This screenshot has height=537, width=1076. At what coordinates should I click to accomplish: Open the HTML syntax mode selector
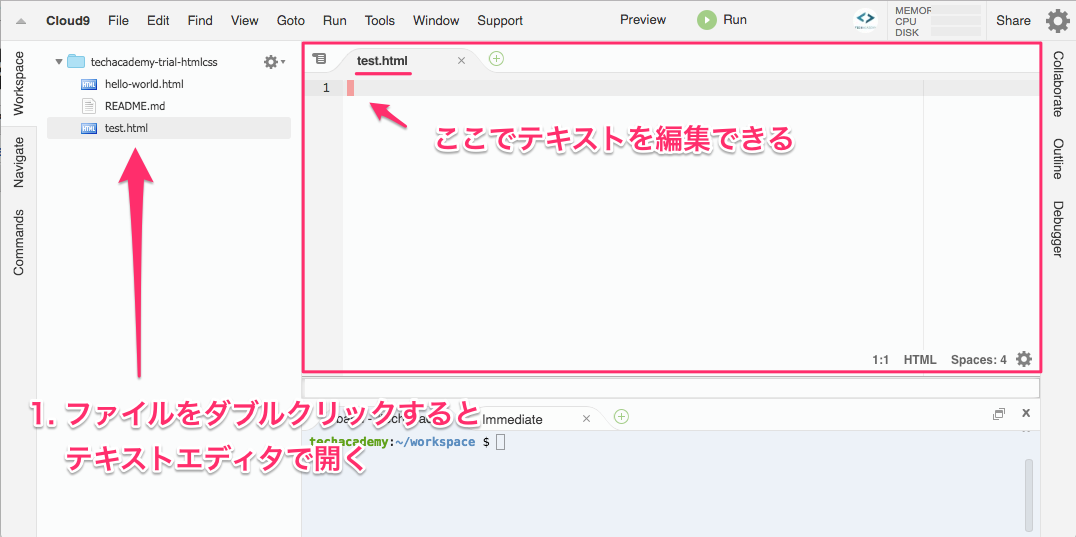point(919,360)
